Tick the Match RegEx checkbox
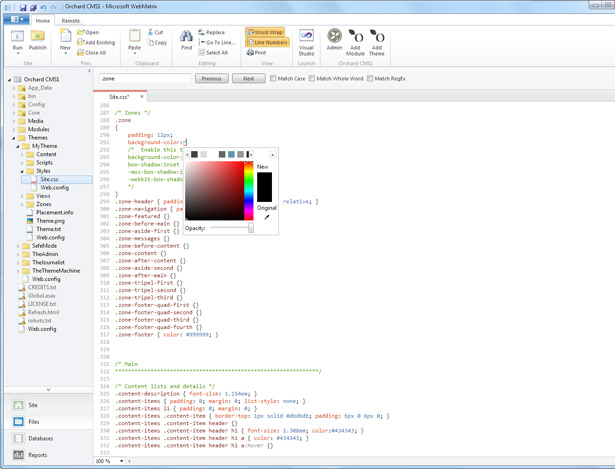 tap(370, 78)
